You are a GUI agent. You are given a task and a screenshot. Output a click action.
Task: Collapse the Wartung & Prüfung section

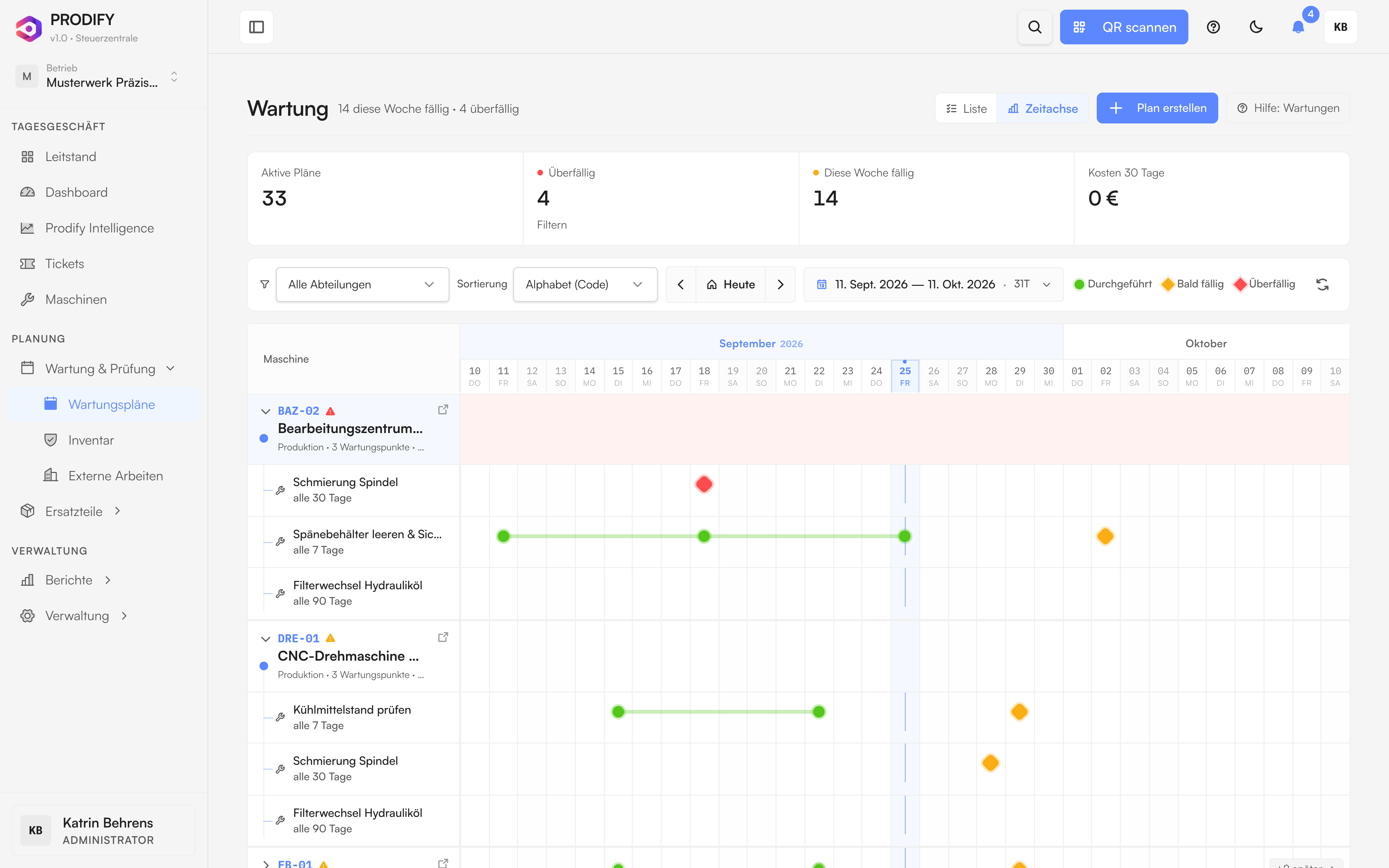coord(103,368)
